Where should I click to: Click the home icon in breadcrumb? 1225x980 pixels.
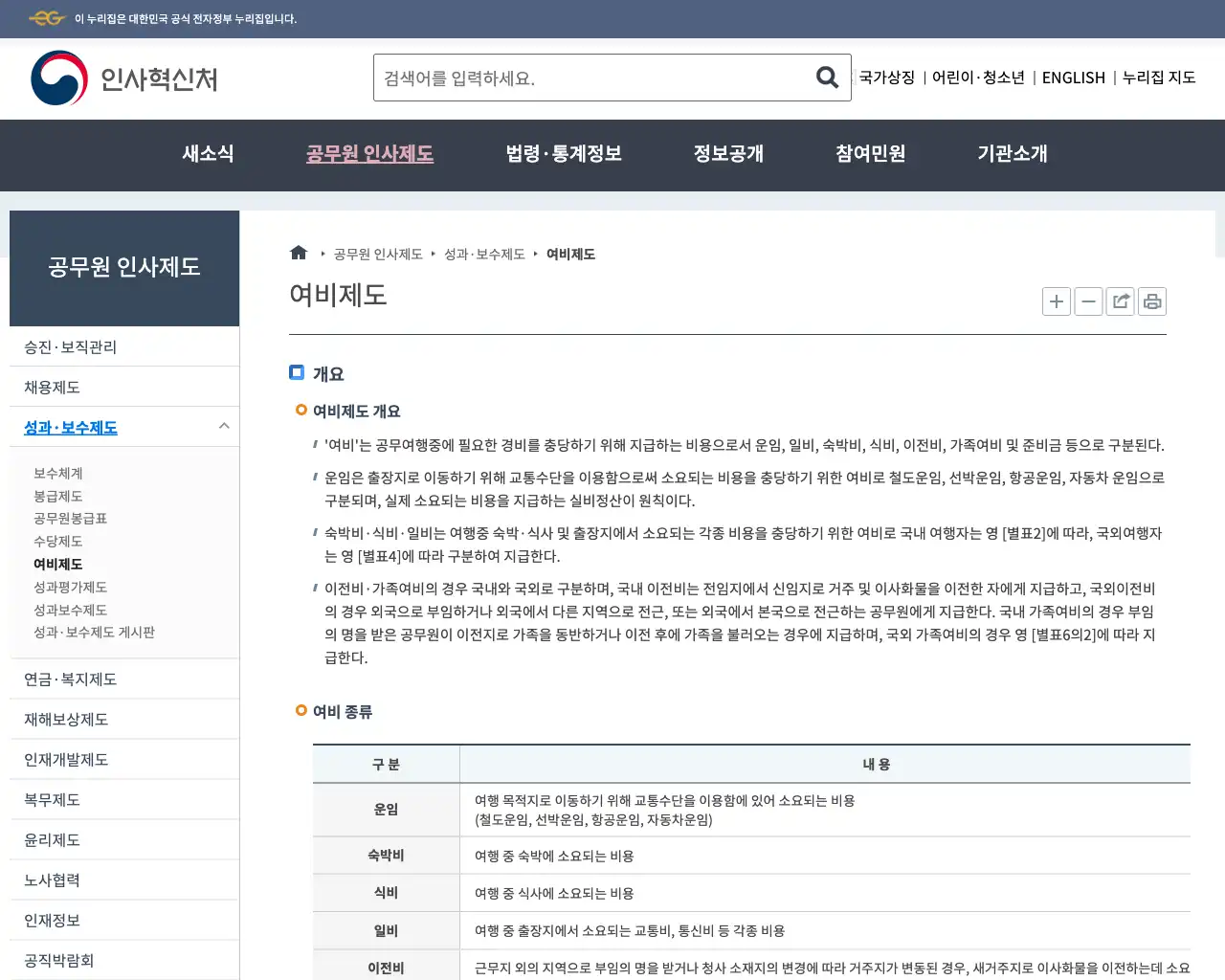click(299, 253)
